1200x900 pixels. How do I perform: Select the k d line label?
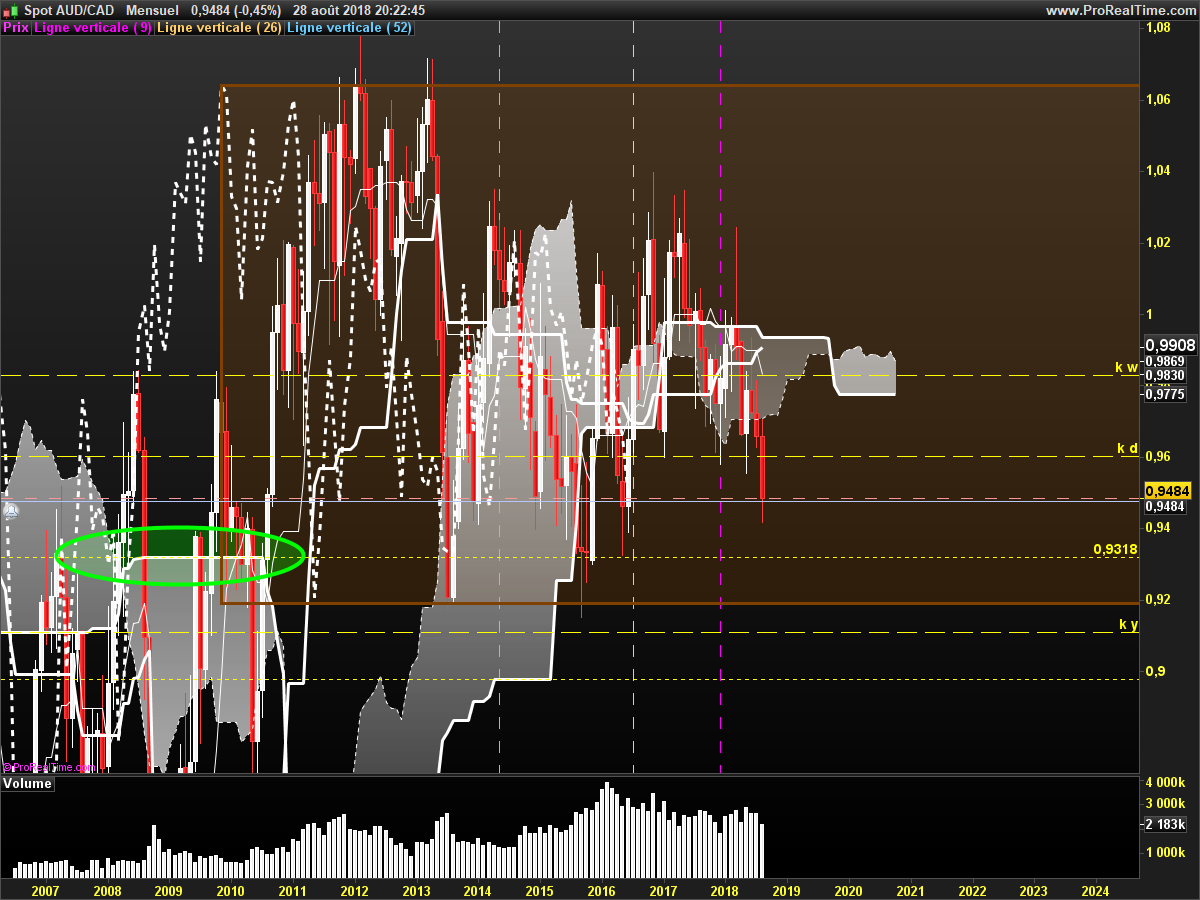pyautogui.click(x=1128, y=448)
